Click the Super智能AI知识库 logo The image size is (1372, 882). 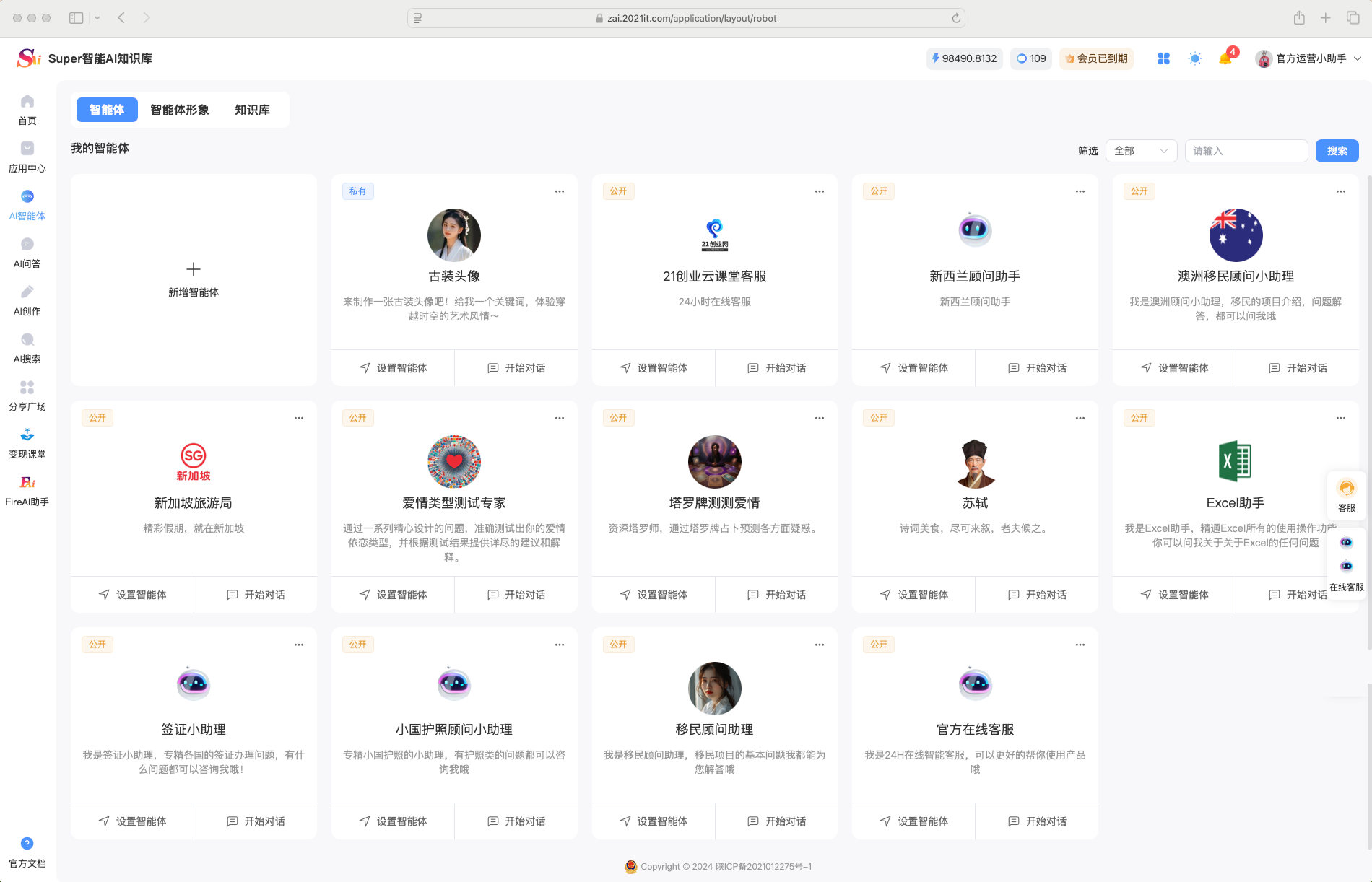tap(84, 58)
